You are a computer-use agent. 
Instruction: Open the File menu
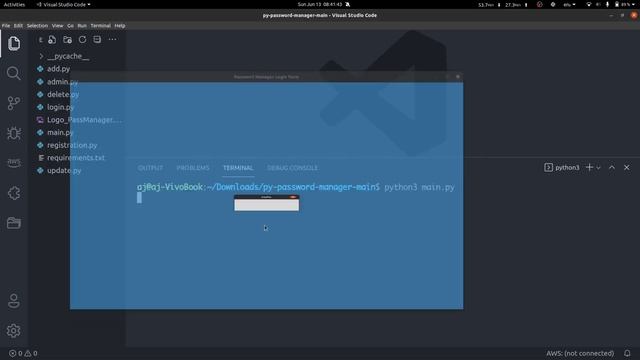pos(6,25)
